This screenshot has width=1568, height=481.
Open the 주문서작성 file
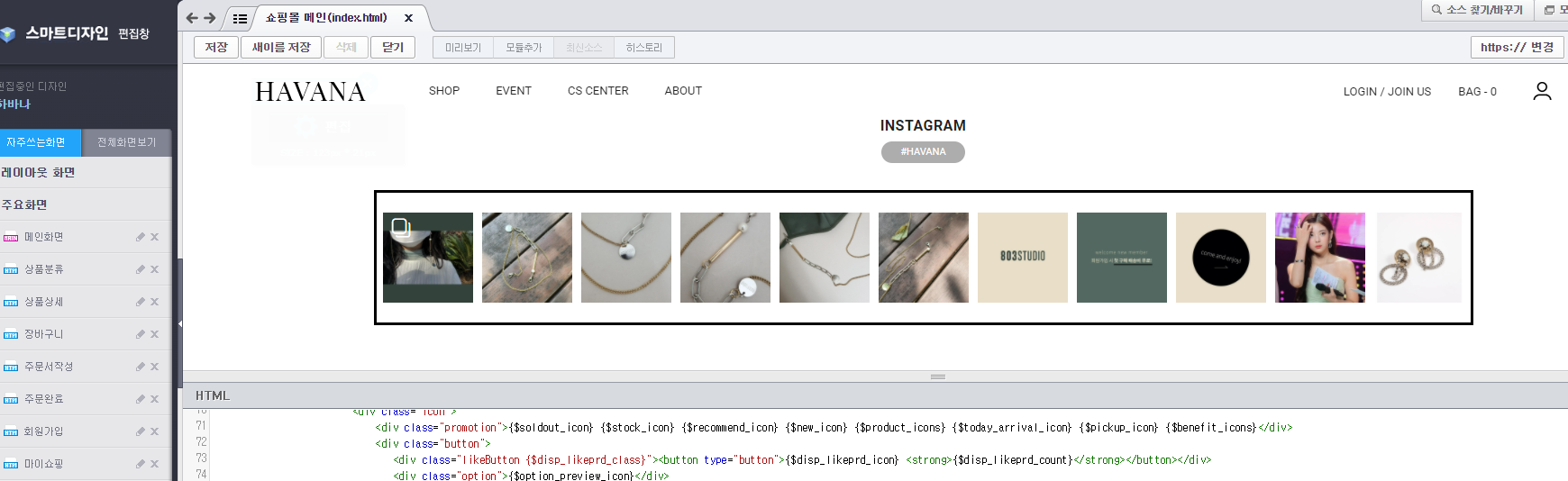[x=49, y=367]
